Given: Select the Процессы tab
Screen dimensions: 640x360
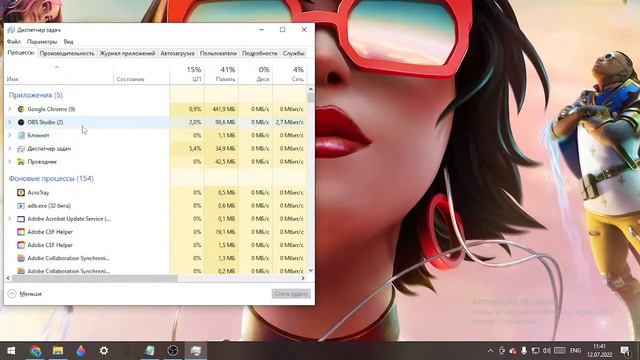Looking at the screenshot, I should (20, 53).
